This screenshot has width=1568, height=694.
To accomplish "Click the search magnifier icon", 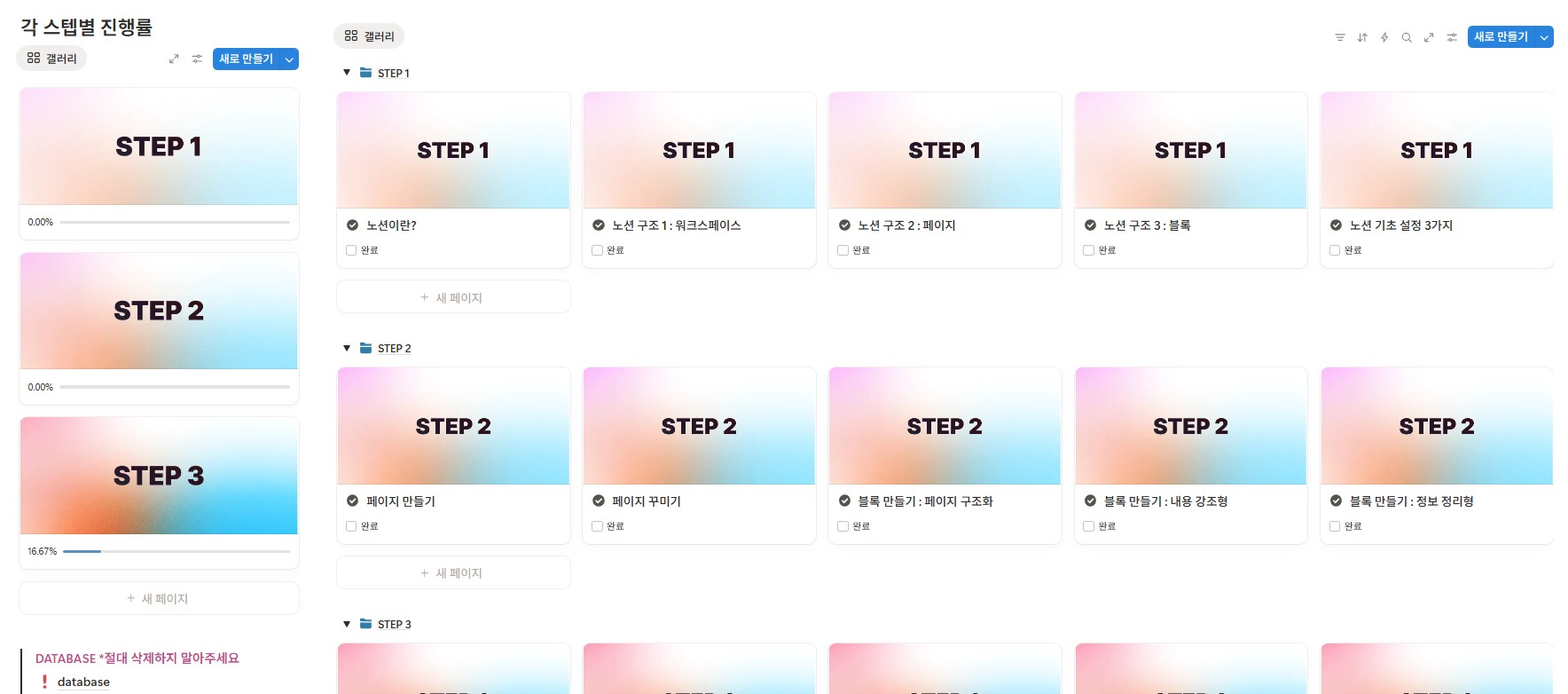I will 1407,37.
